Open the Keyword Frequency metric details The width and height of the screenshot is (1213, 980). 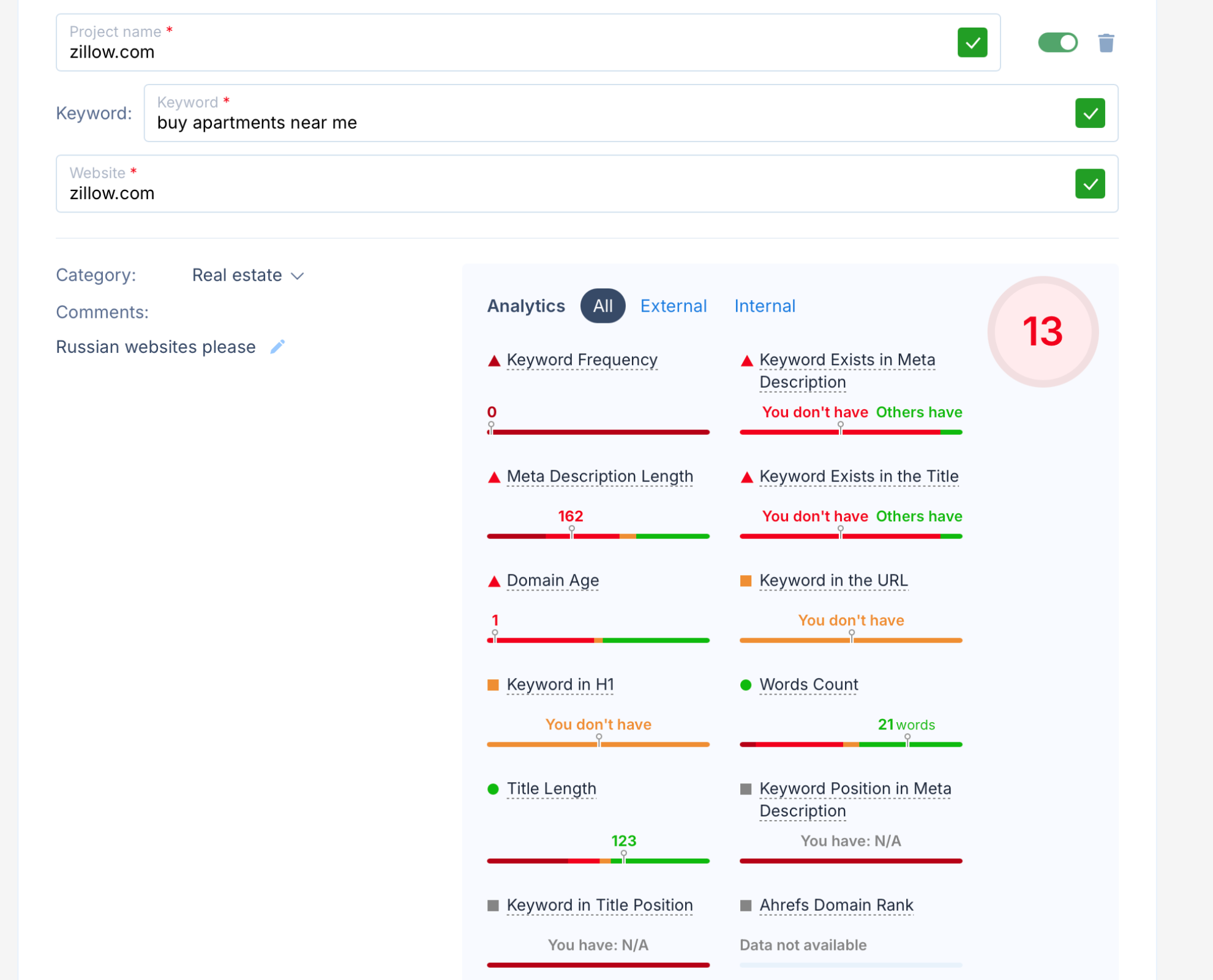point(582,360)
